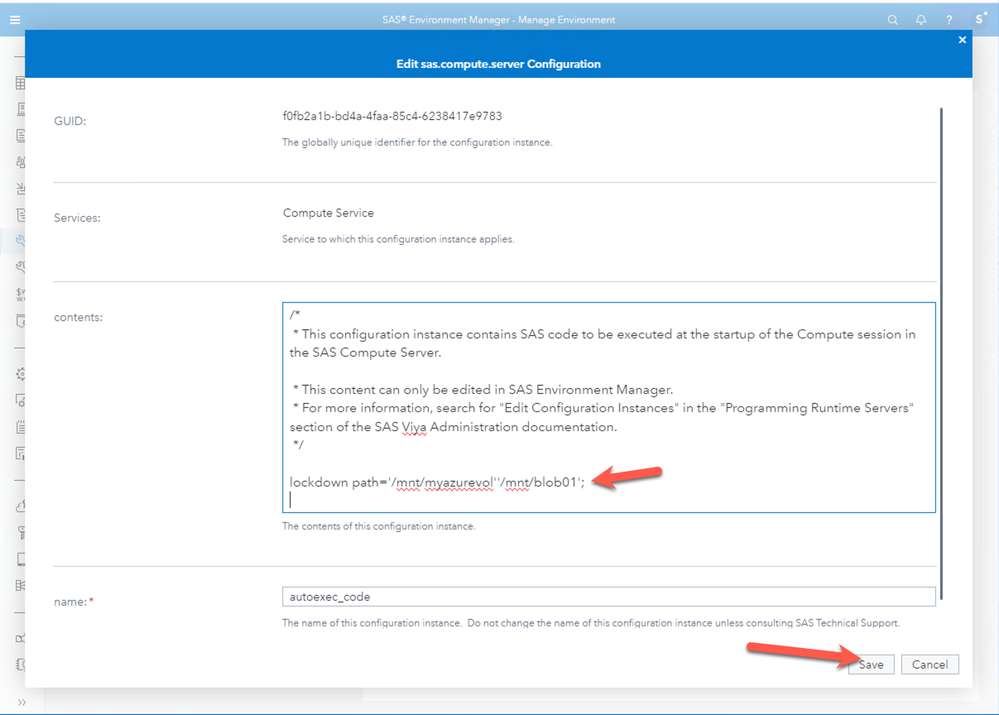Click 'SAS Environment Manager - Manage Environment' banner title

click(498, 20)
